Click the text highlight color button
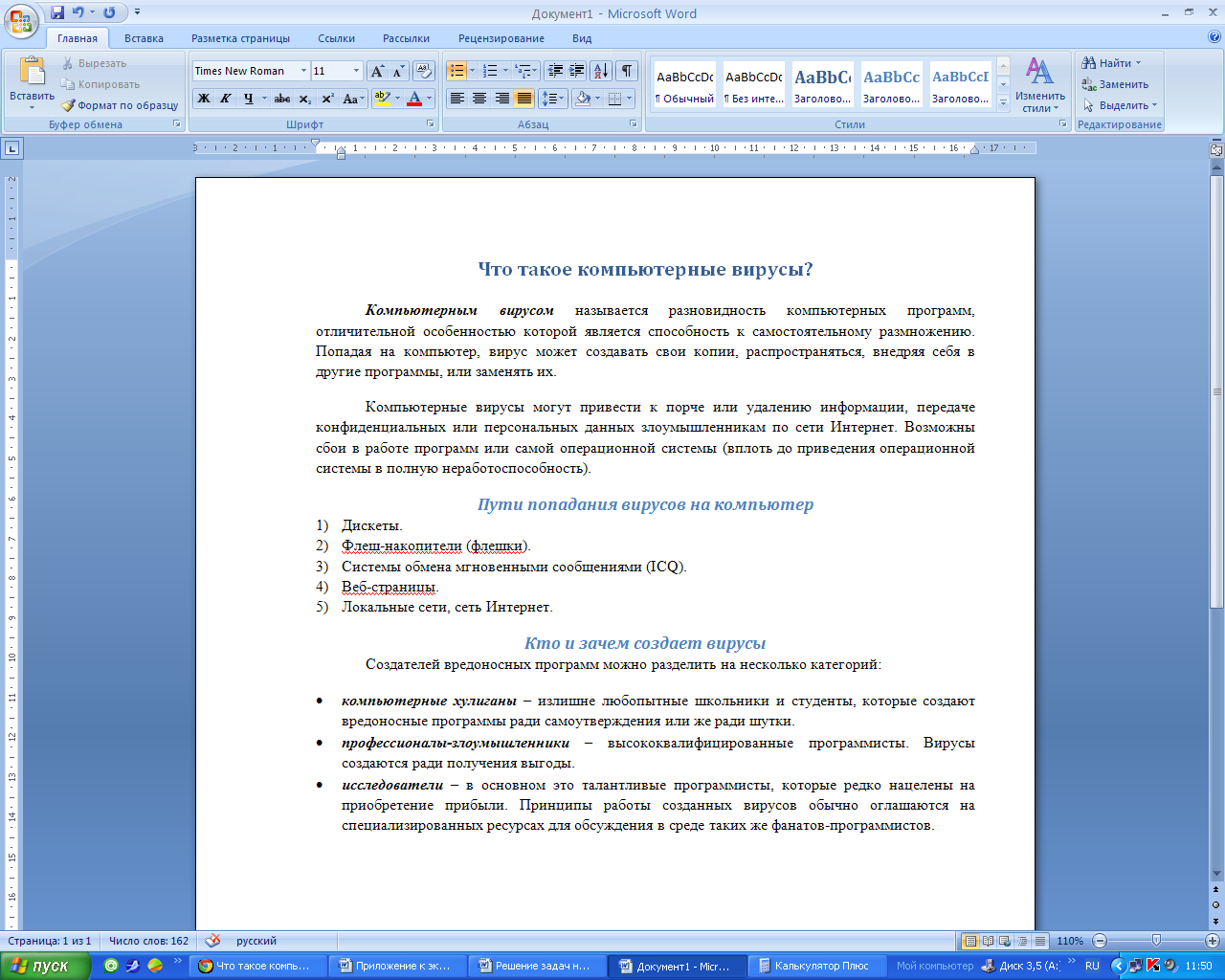Screen dimensions: 1225x980 tap(381, 99)
